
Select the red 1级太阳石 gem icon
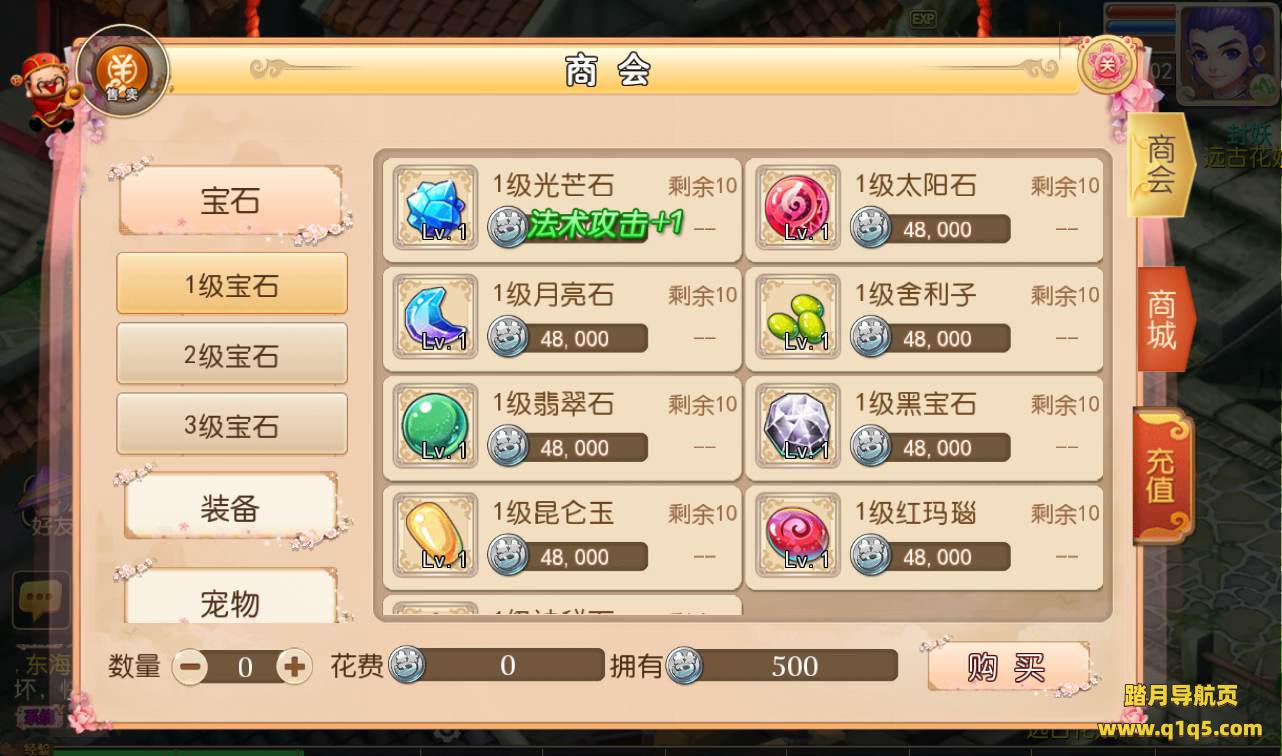click(798, 208)
